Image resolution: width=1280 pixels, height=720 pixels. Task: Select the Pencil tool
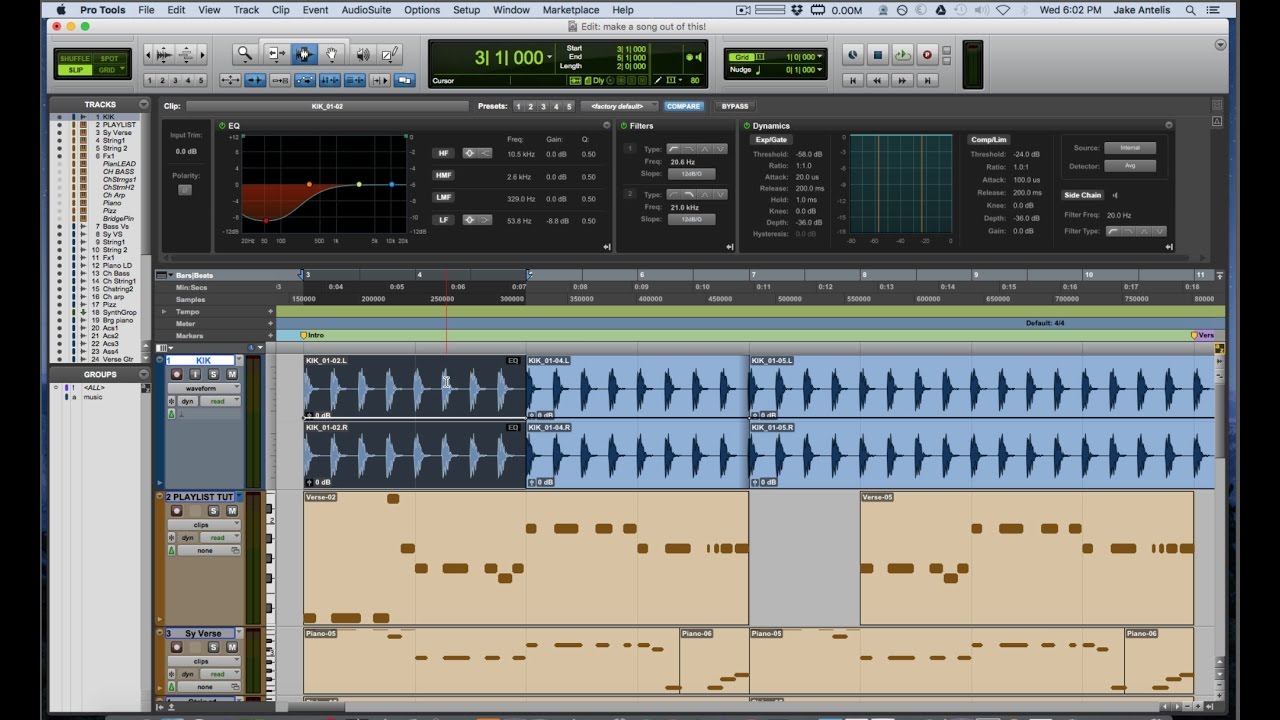pyautogui.click(x=390, y=54)
